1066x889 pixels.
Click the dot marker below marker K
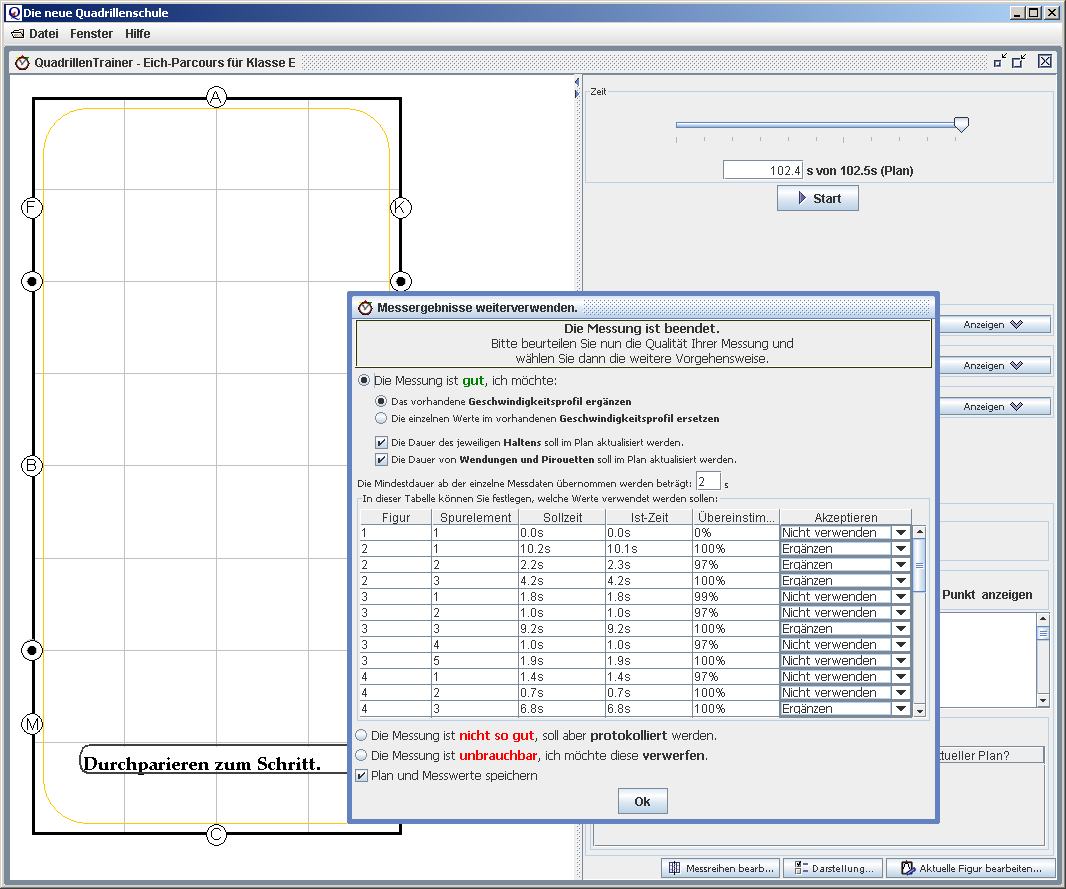[400, 281]
